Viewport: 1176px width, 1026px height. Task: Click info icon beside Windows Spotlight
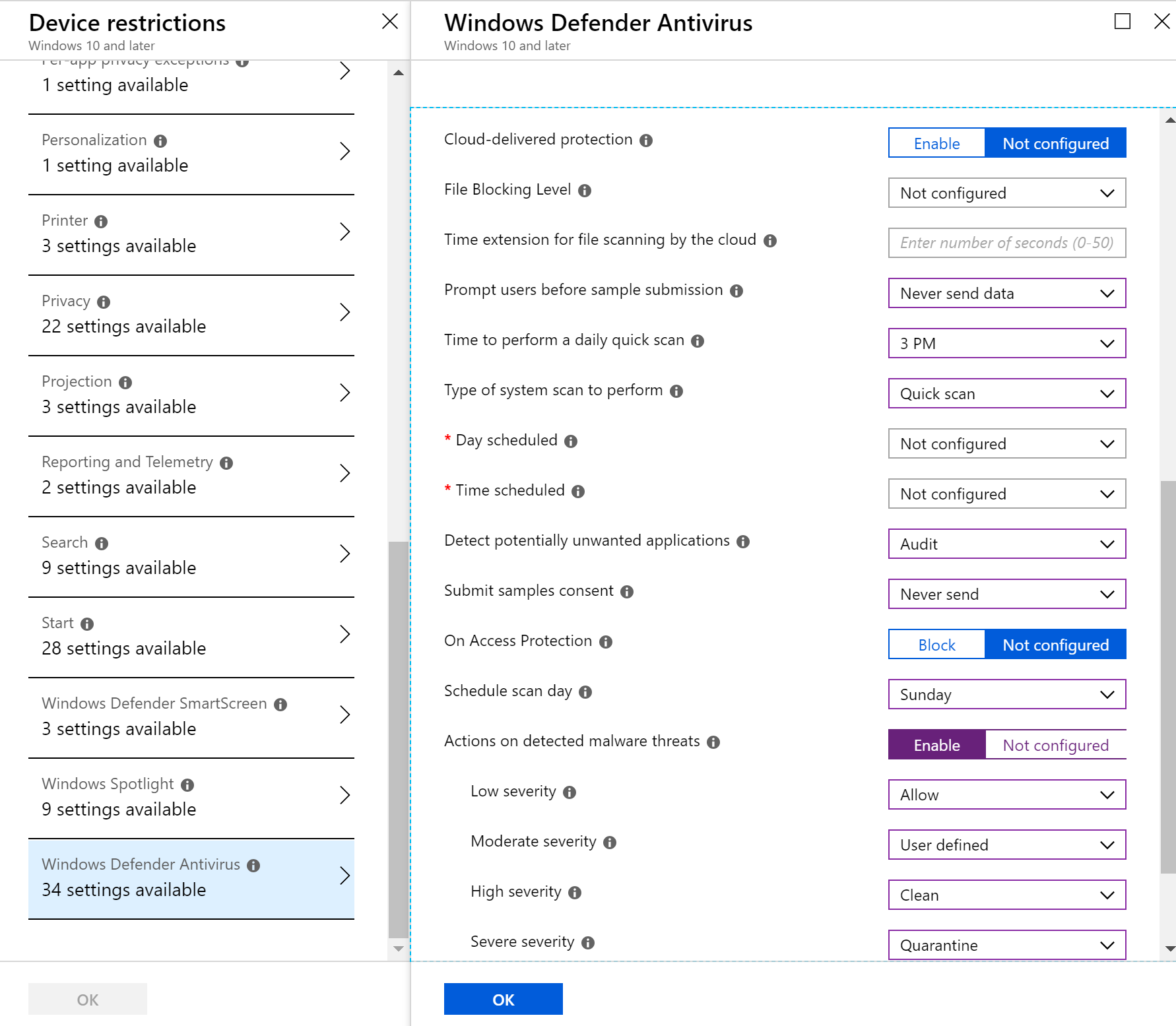tap(187, 785)
